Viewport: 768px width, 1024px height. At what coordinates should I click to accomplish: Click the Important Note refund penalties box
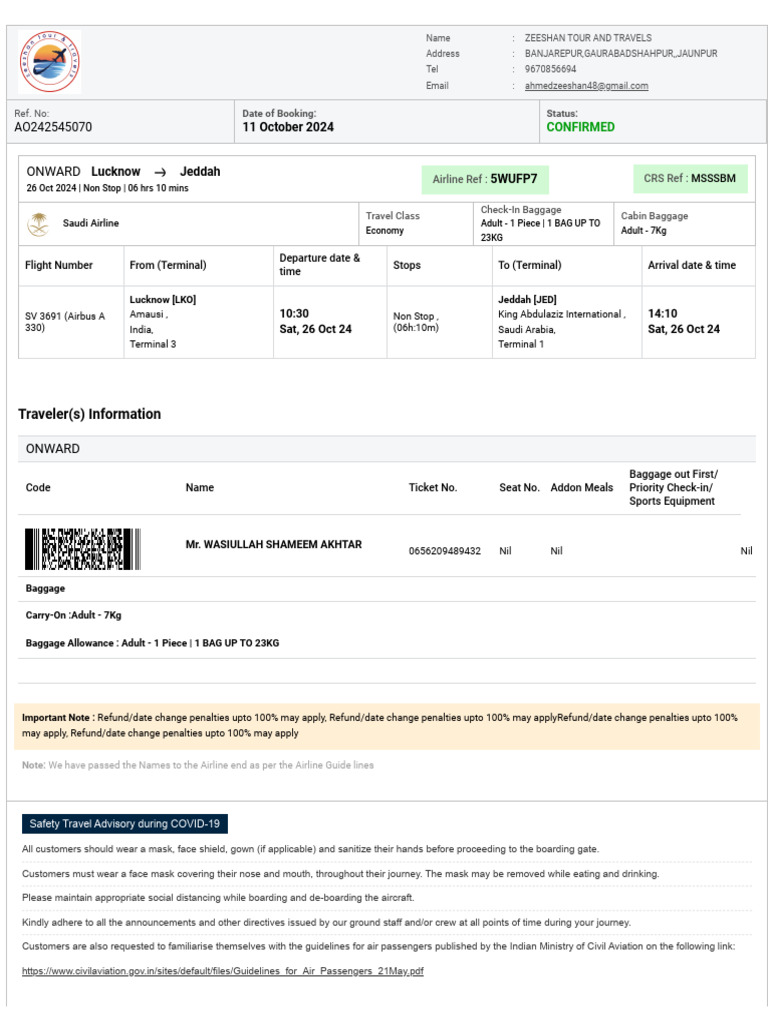point(384,725)
